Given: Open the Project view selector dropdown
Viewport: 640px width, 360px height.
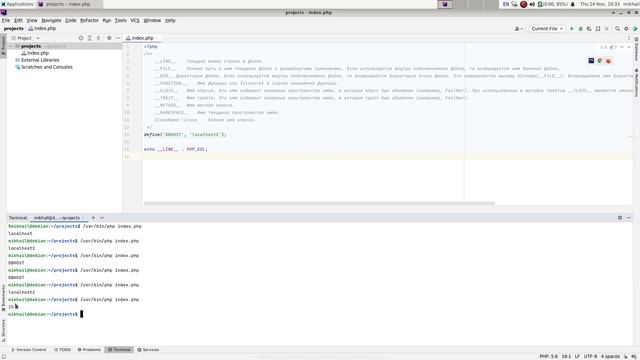Looking at the screenshot, I should [25, 38].
